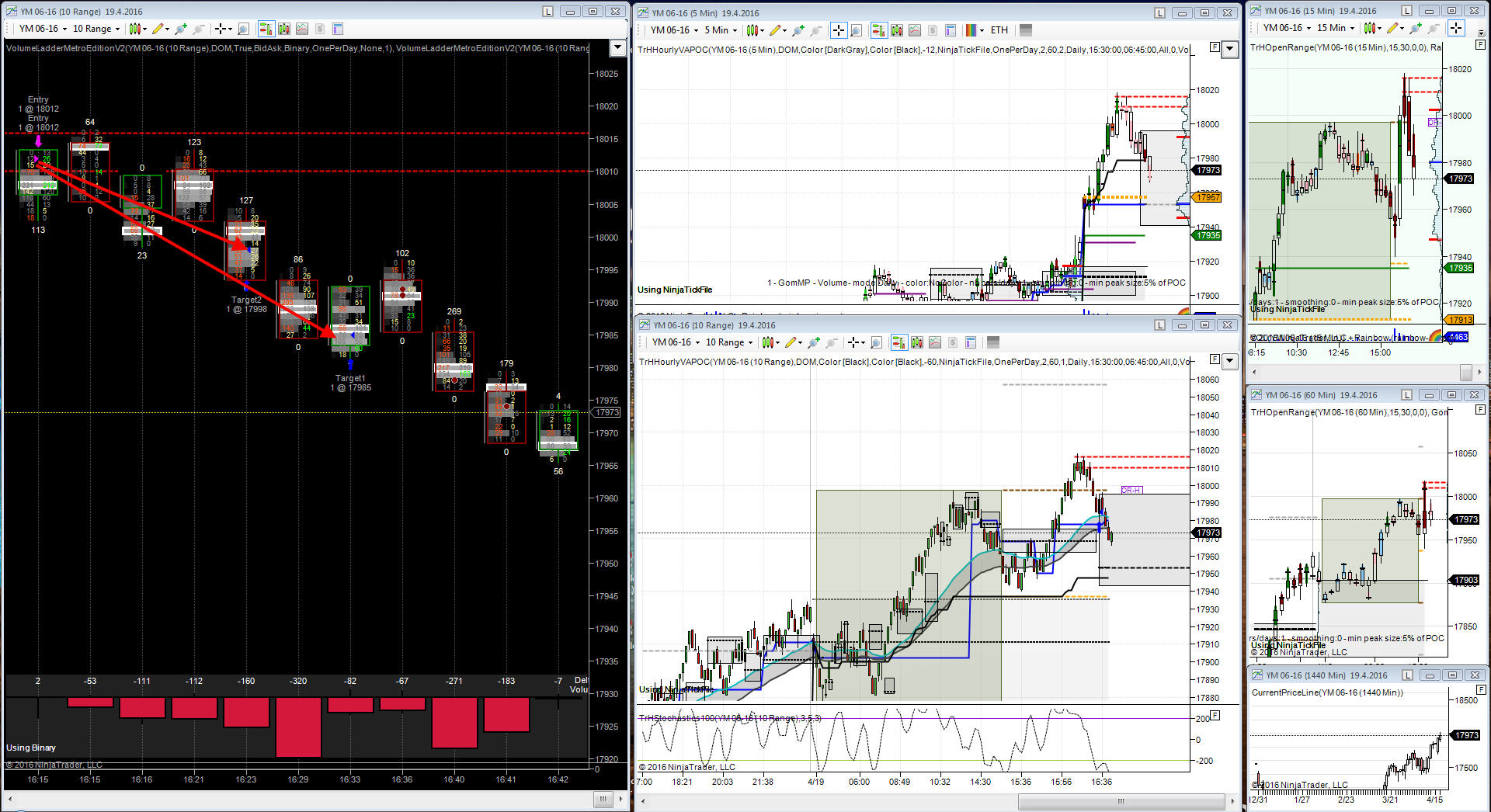Image resolution: width=1491 pixels, height=812 pixels.
Task: Toggle F scale button in hourly VAPOC 10 Range chart
Action: [1215, 359]
